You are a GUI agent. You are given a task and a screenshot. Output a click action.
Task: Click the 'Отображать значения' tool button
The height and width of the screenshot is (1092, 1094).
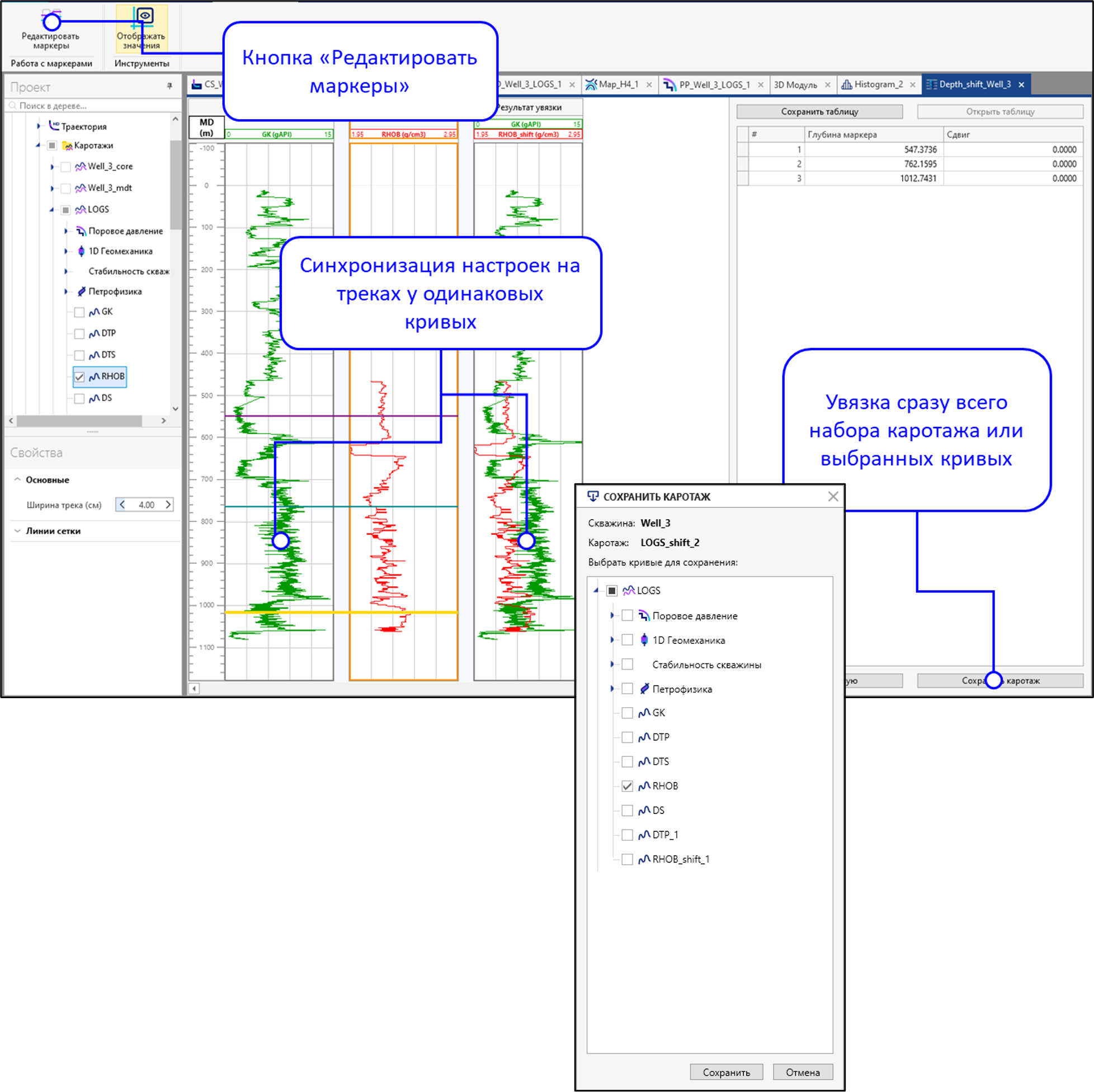pyautogui.click(x=142, y=29)
